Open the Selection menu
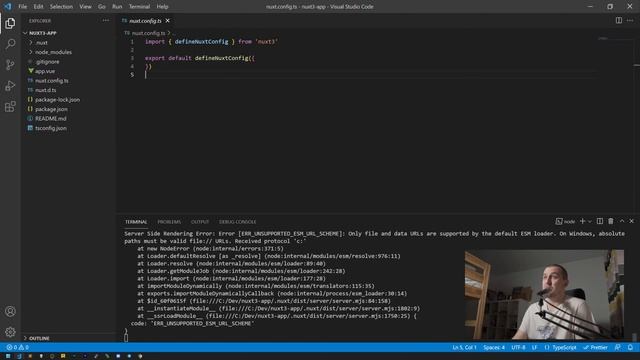The height and width of the screenshot is (360, 640). click(x=61, y=7)
